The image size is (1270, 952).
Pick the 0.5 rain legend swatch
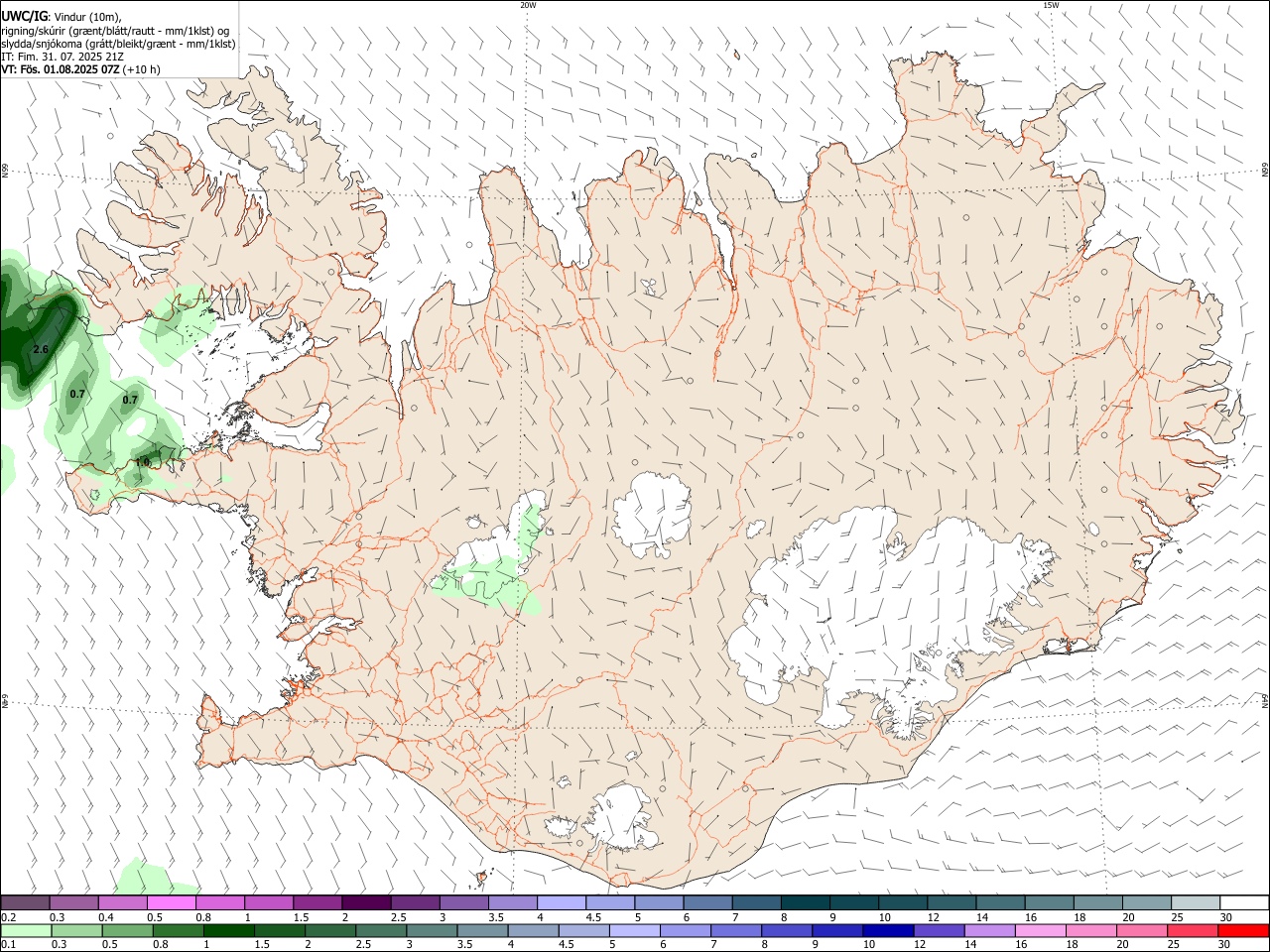(127, 931)
